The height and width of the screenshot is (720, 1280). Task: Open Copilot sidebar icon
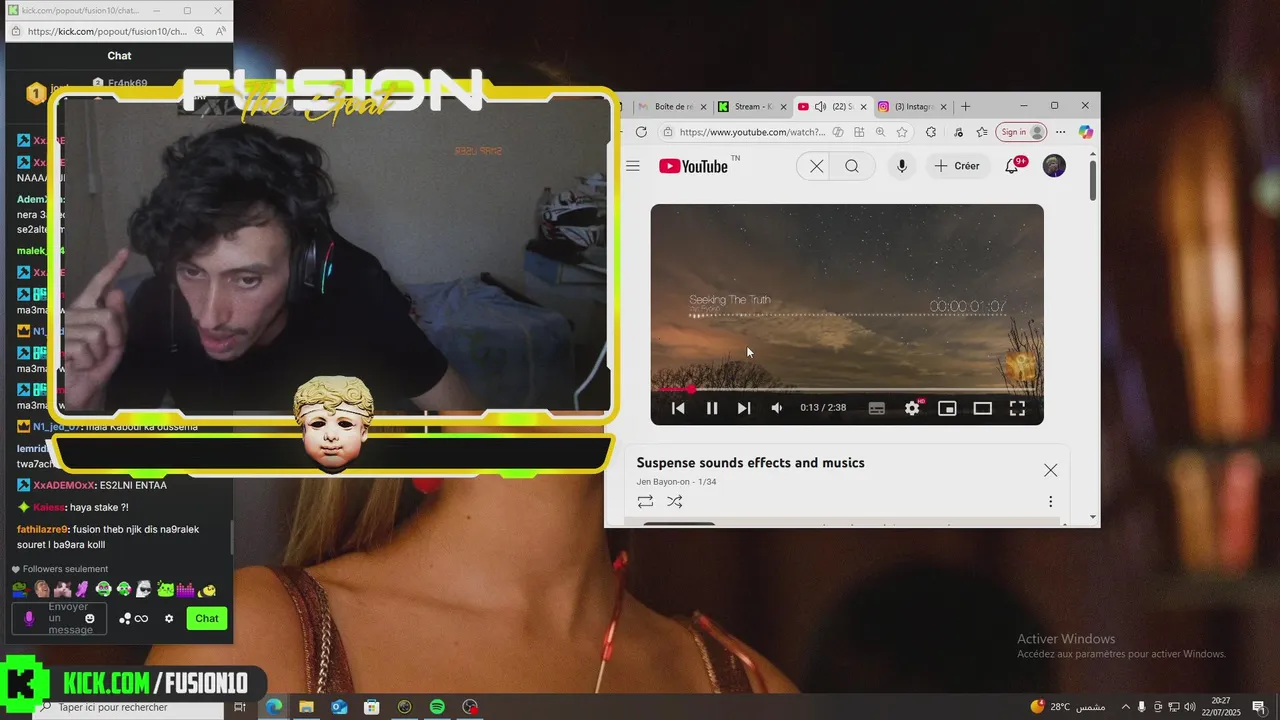coord(1085,132)
